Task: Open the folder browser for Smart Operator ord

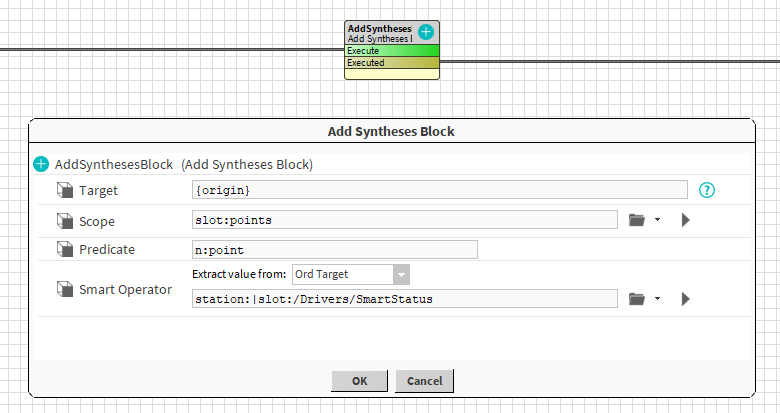Action: [636, 298]
